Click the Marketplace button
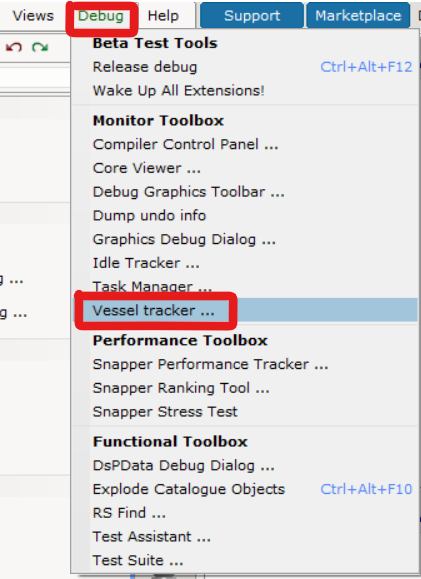This screenshot has width=421, height=579. pyautogui.click(x=358, y=16)
